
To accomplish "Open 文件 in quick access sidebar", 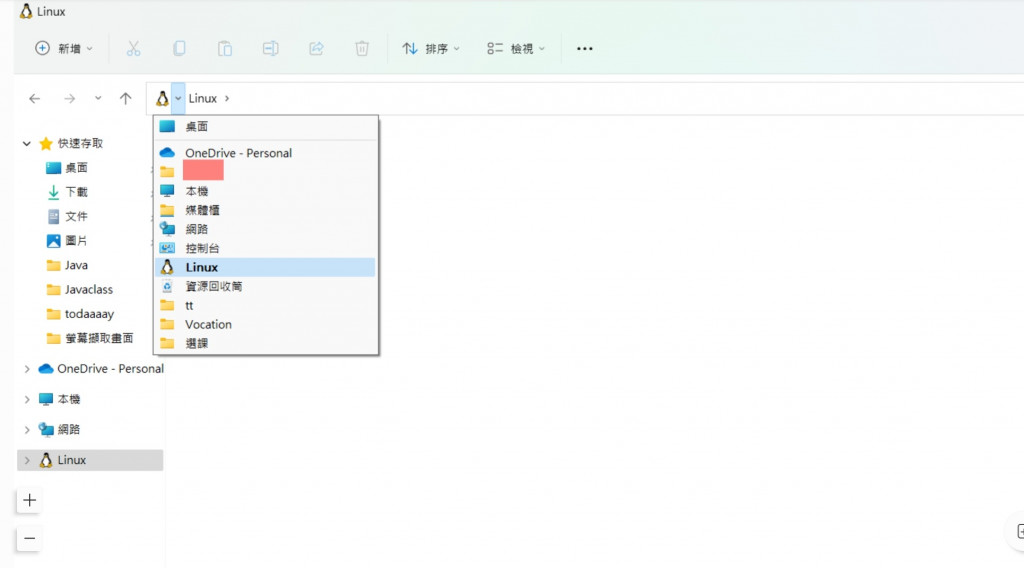I will (x=67, y=216).
